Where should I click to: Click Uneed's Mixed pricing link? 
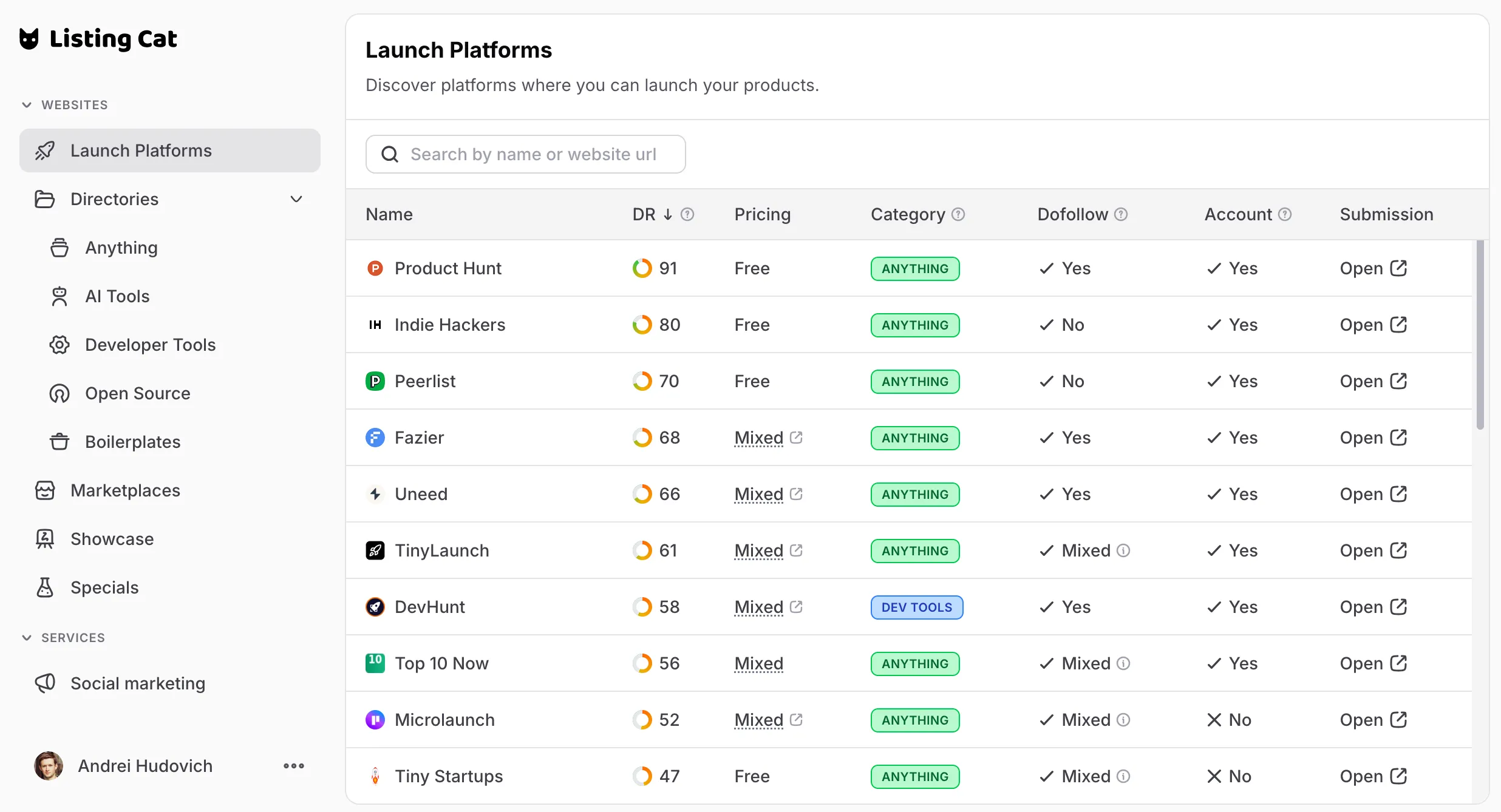(x=759, y=494)
